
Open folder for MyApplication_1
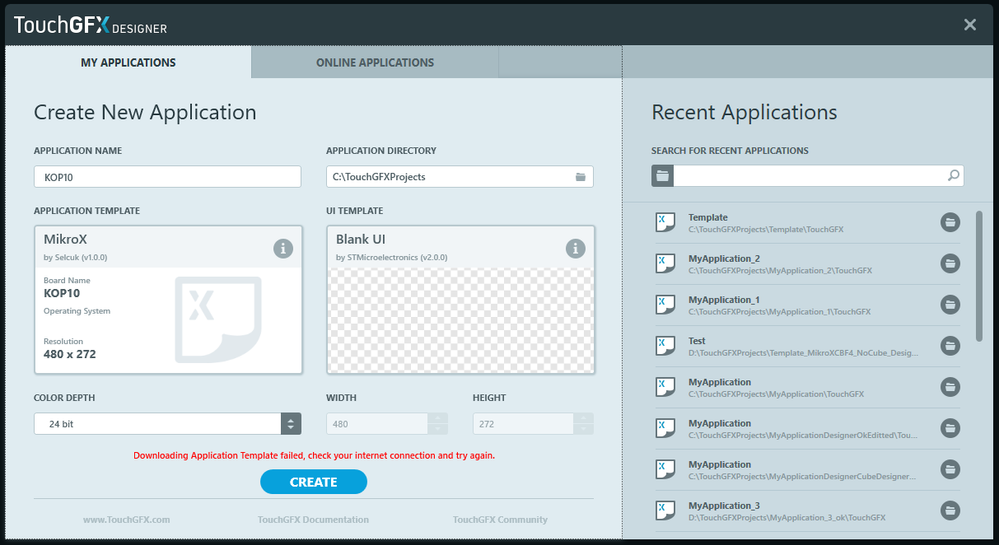point(950,305)
